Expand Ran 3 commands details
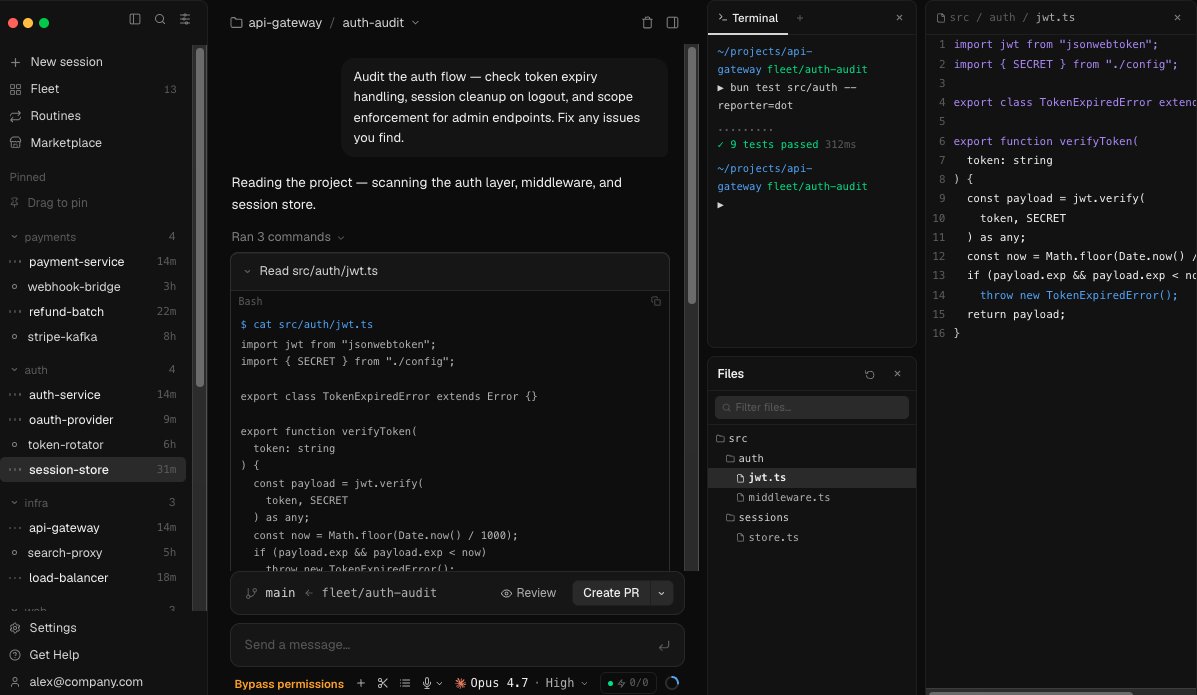The image size is (1197, 695). (x=288, y=238)
